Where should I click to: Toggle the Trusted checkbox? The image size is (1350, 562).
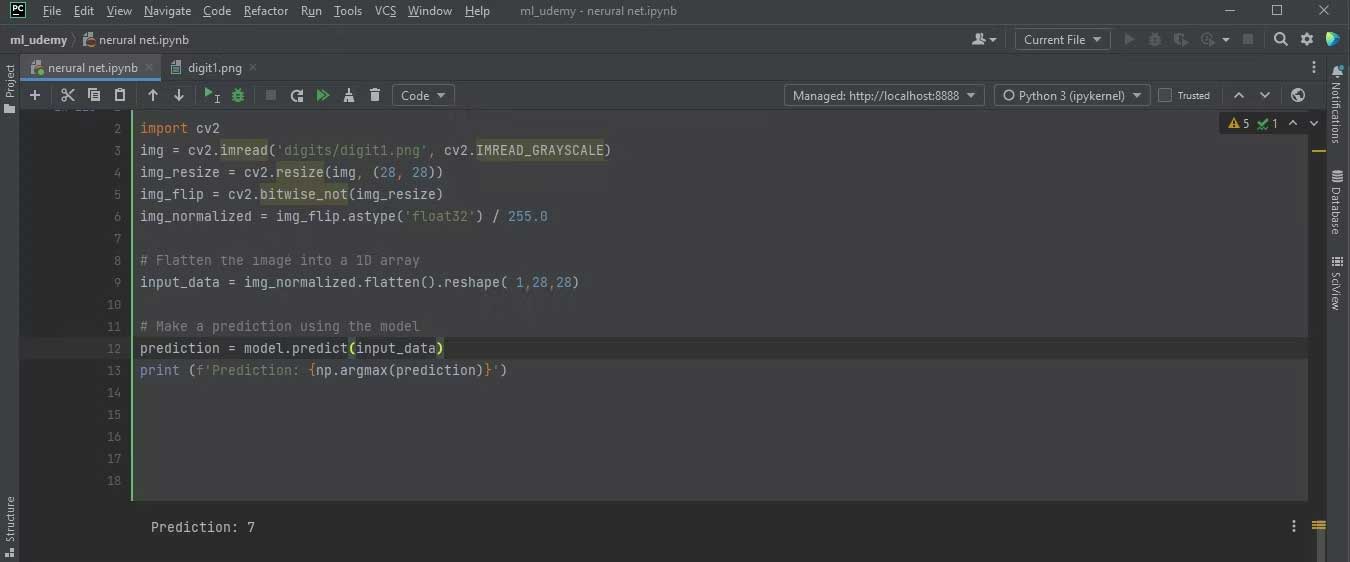(x=1164, y=95)
